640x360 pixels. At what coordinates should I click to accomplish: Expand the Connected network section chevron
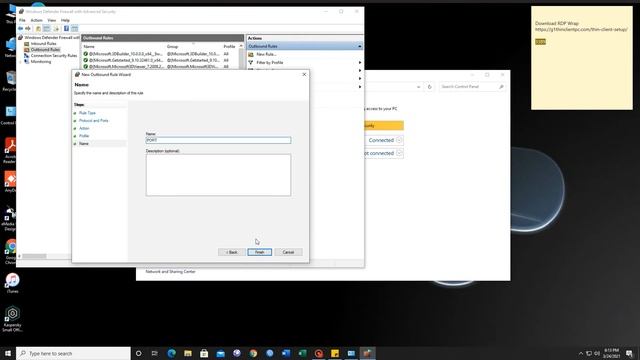point(399,140)
